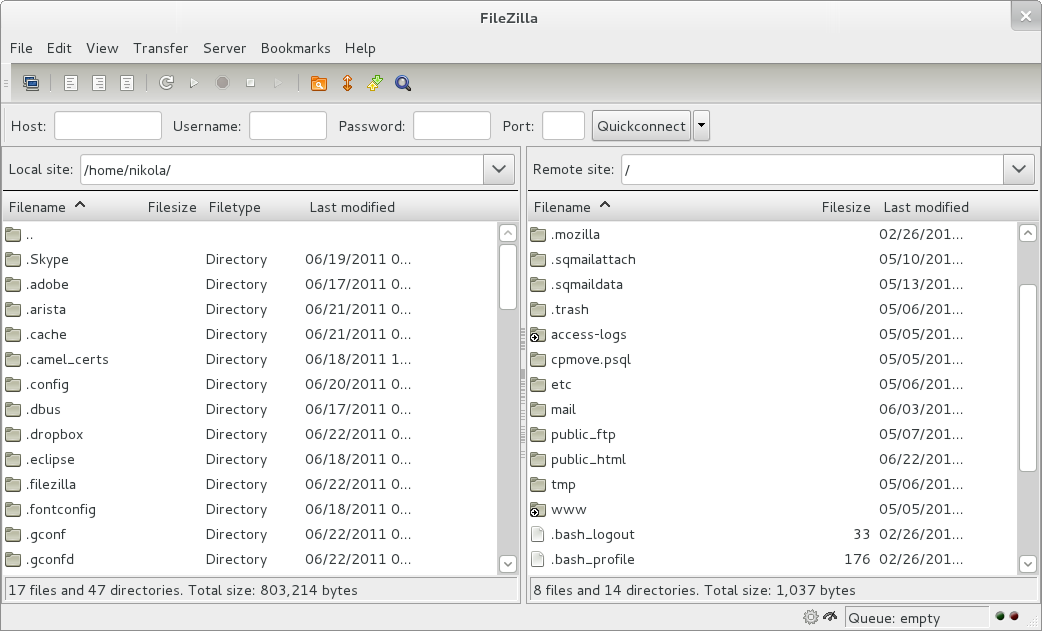Toggle message log display icon

click(x=70, y=83)
